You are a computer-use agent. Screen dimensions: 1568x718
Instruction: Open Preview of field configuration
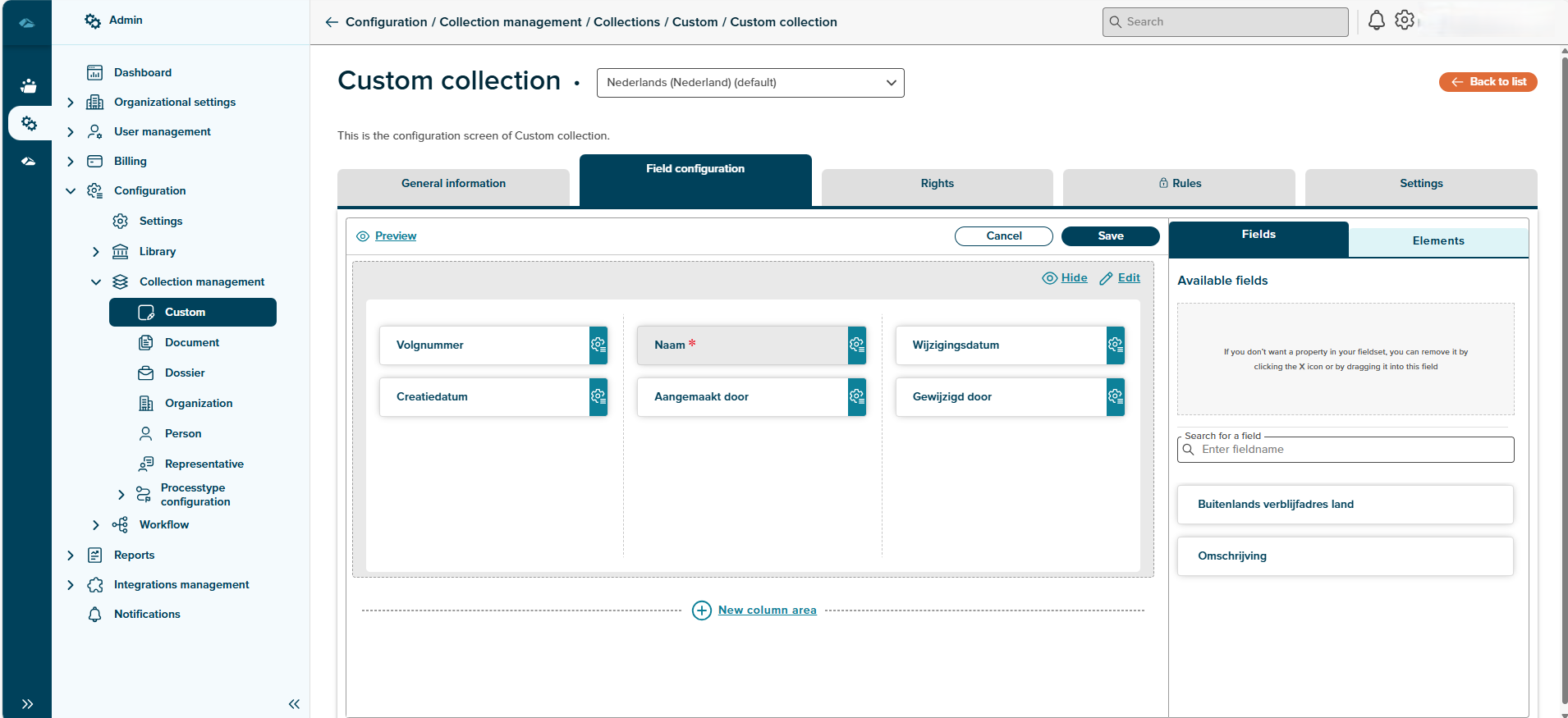[395, 236]
